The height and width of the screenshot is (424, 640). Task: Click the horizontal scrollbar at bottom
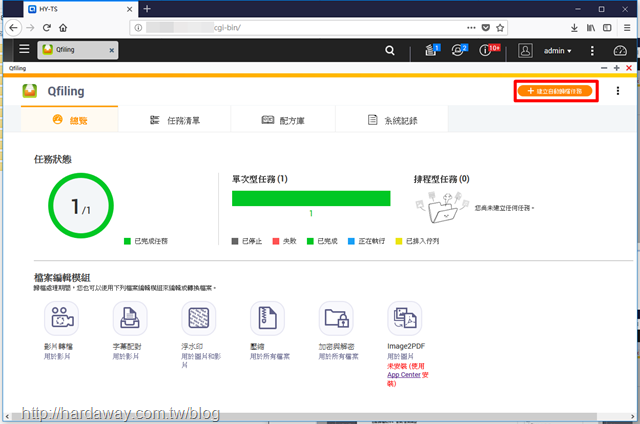coord(304,417)
